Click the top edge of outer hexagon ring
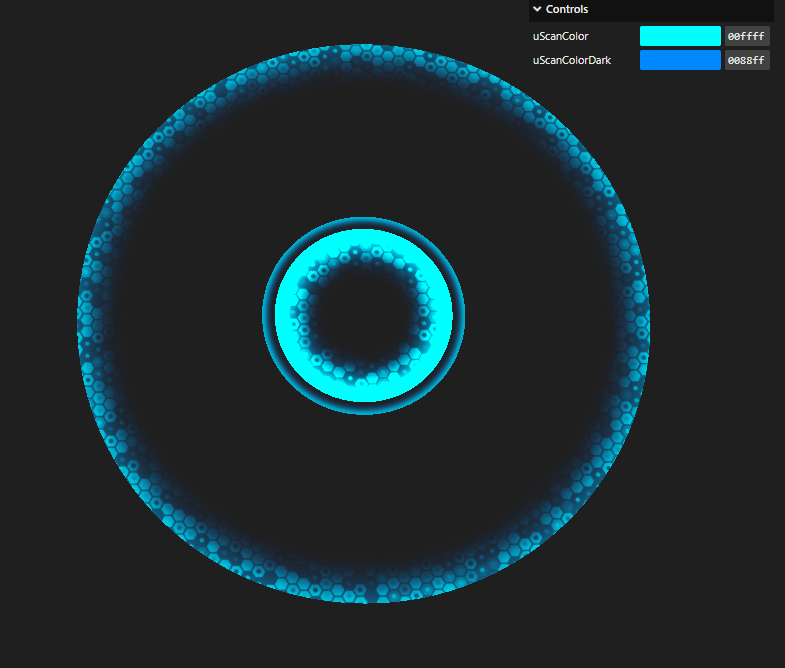The width and height of the screenshot is (785, 668). [x=364, y=53]
